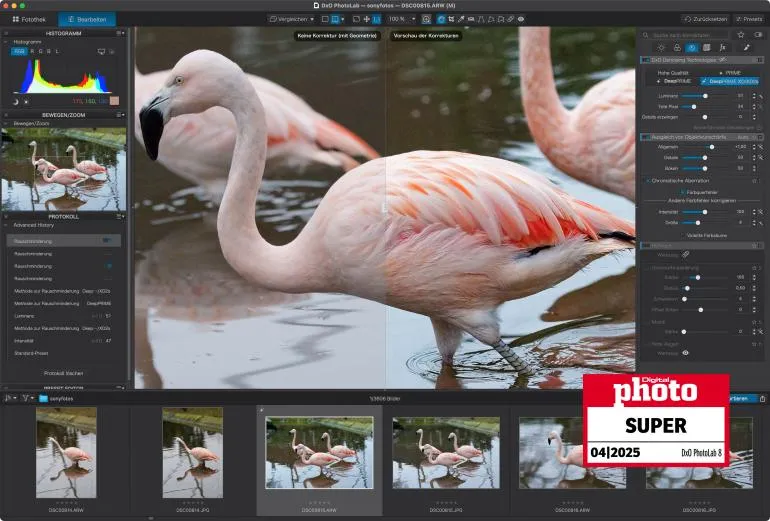Switch to the Fotothek tab
The height and width of the screenshot is (521, 770).
tap(29, 19)
